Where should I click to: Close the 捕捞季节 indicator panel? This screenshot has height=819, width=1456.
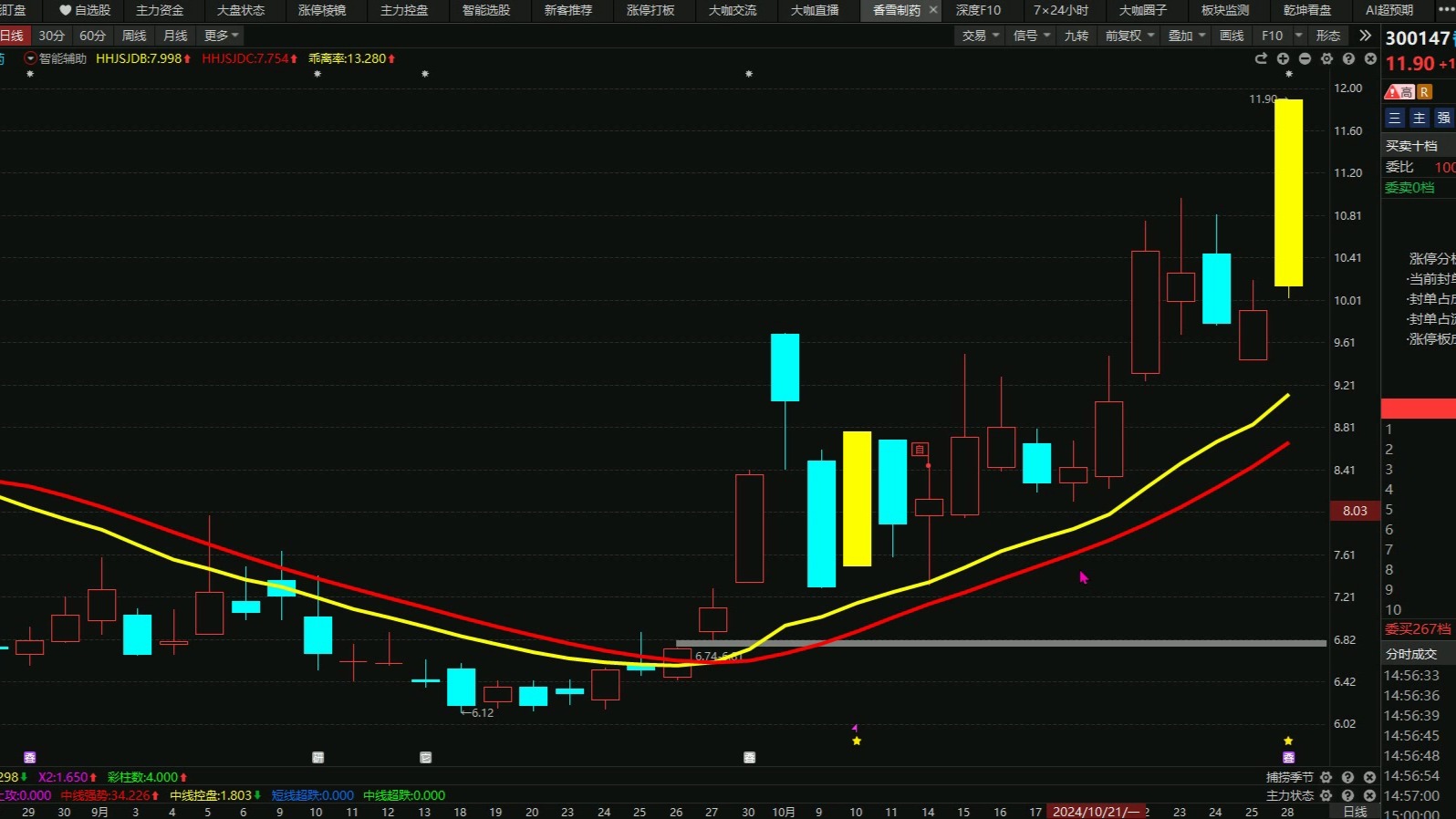coord(1370,777)
